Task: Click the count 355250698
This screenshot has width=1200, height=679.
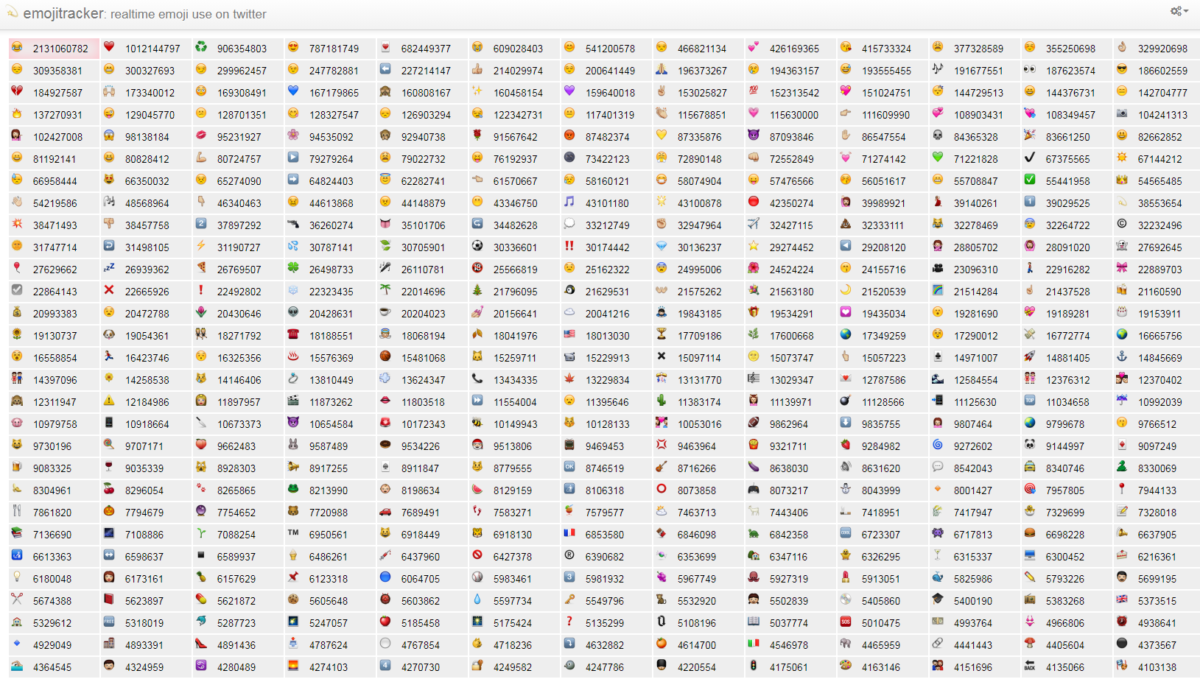Action: tap(1070, 49)
